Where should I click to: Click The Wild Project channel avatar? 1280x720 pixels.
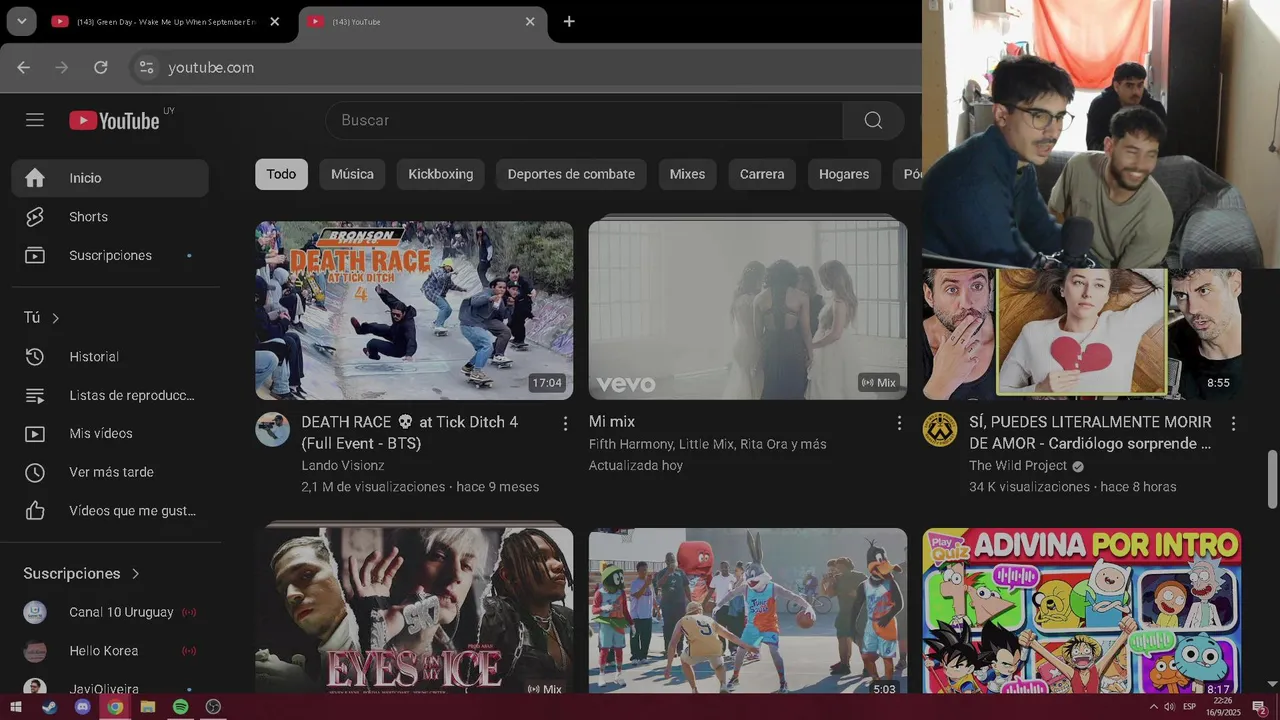(x=939, y=429)
